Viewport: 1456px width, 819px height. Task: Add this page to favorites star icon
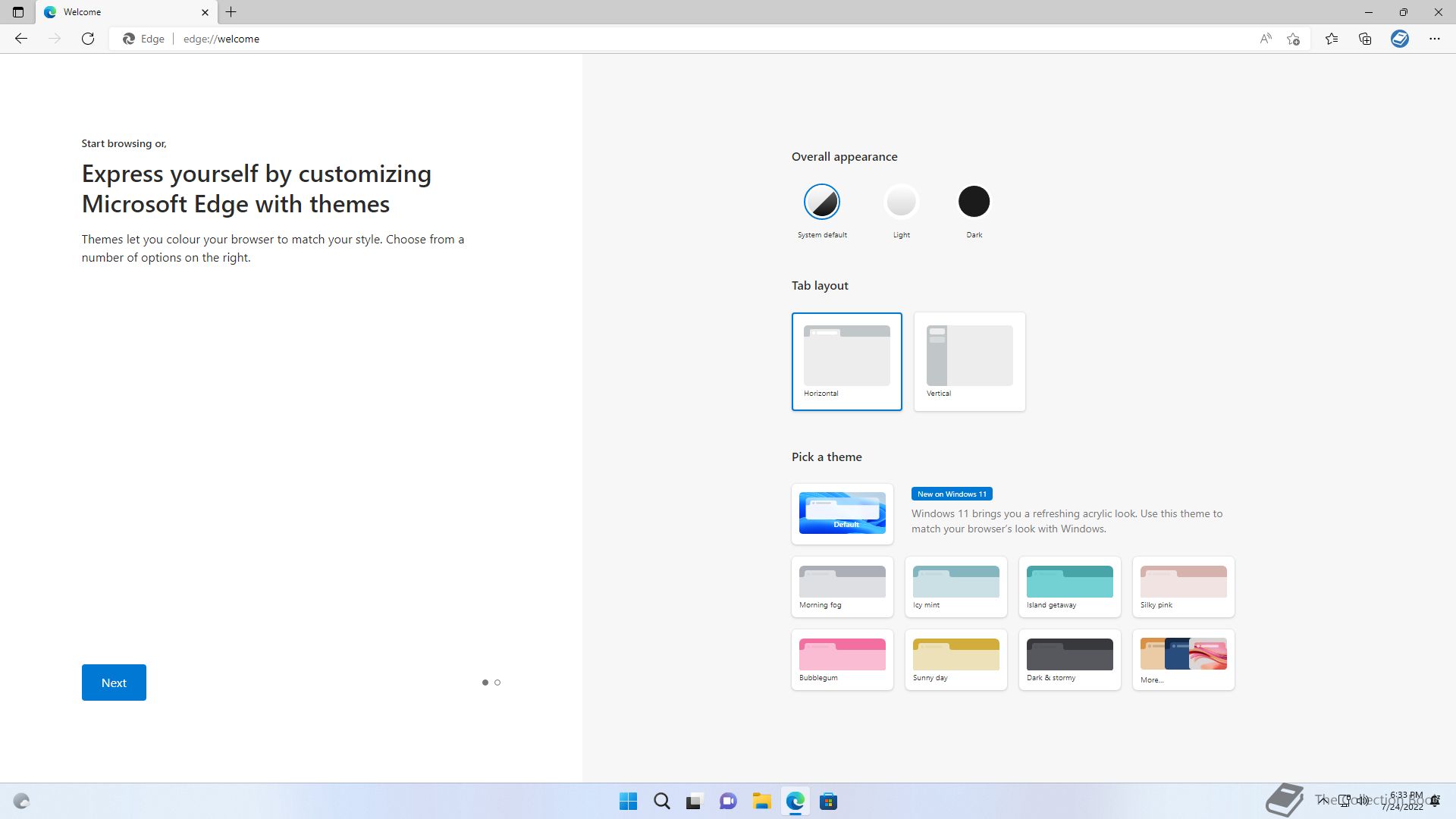click(1294, 39)
